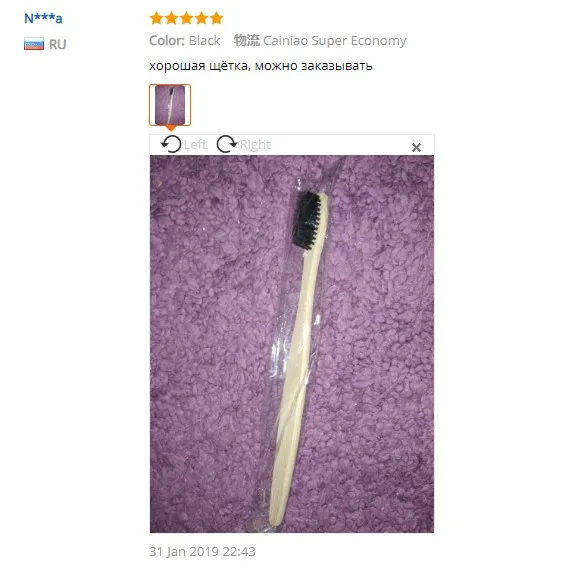Image resolution: width=562 pixels, height=570 pixels.
Task: Click the Russian review comment text
Action: (x=261, y=66)
